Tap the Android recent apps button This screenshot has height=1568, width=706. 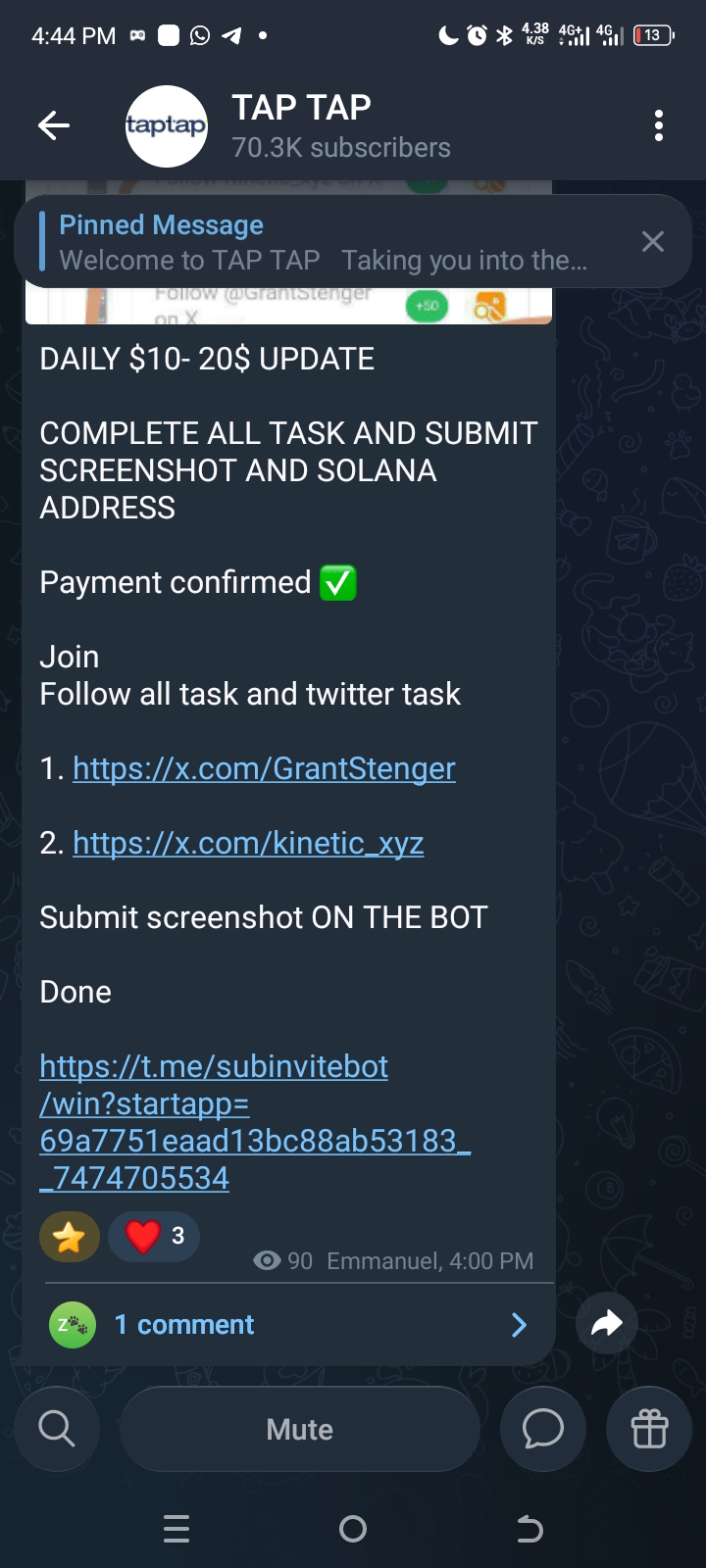point(176,1529)
